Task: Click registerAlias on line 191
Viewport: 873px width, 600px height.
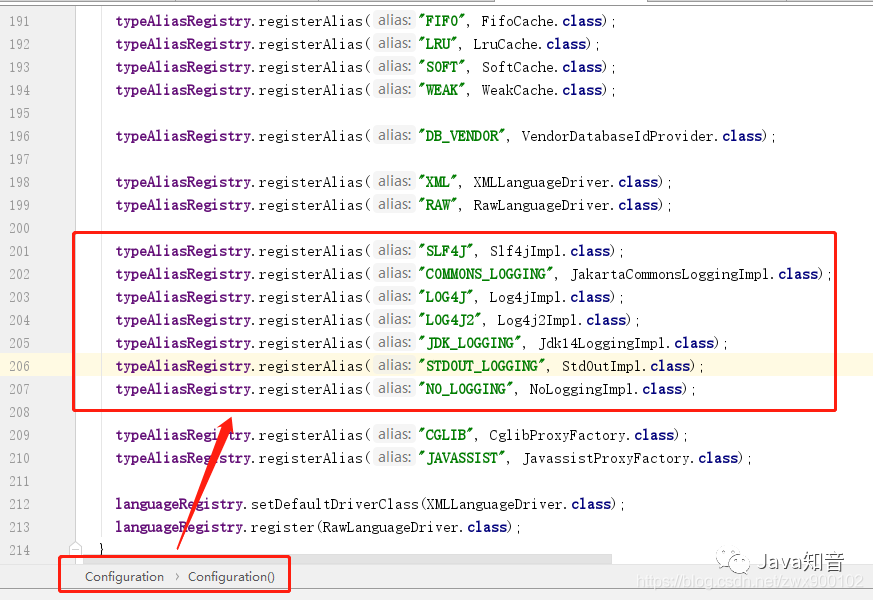Action: (x=310, y=21)
